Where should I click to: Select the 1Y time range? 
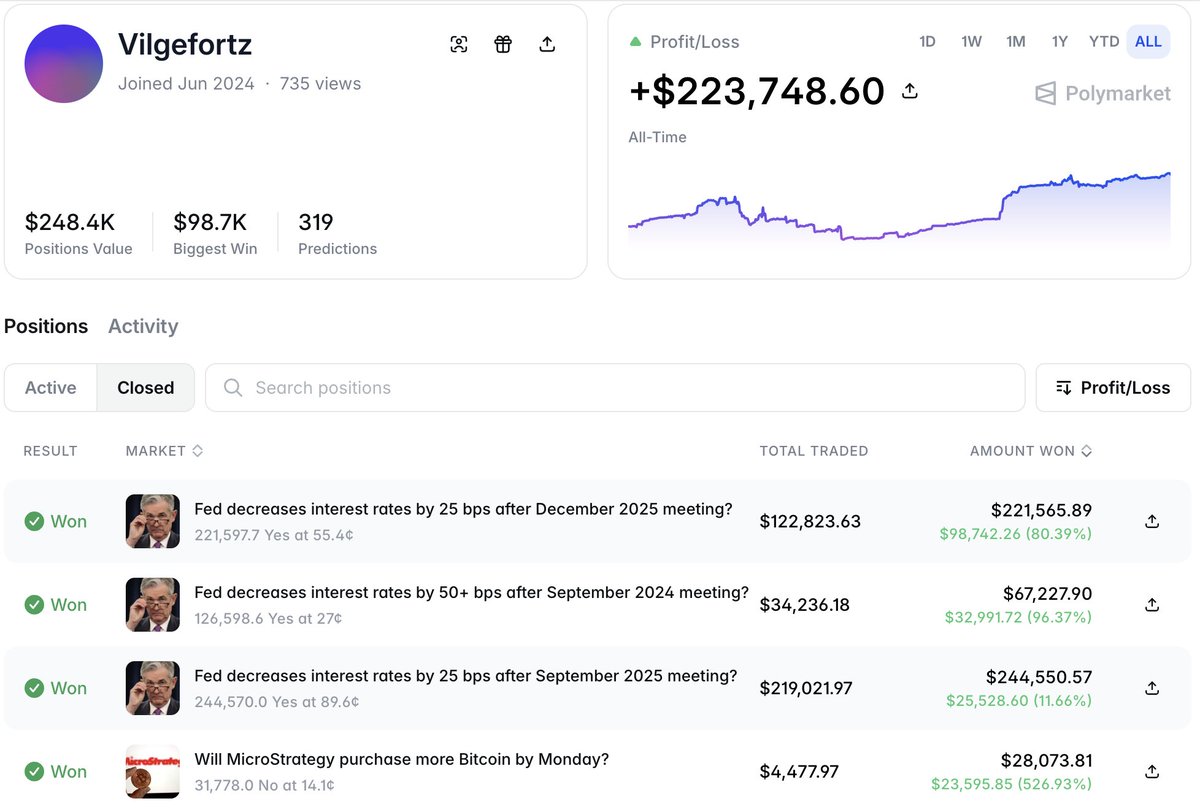(x=1060, y=42)
